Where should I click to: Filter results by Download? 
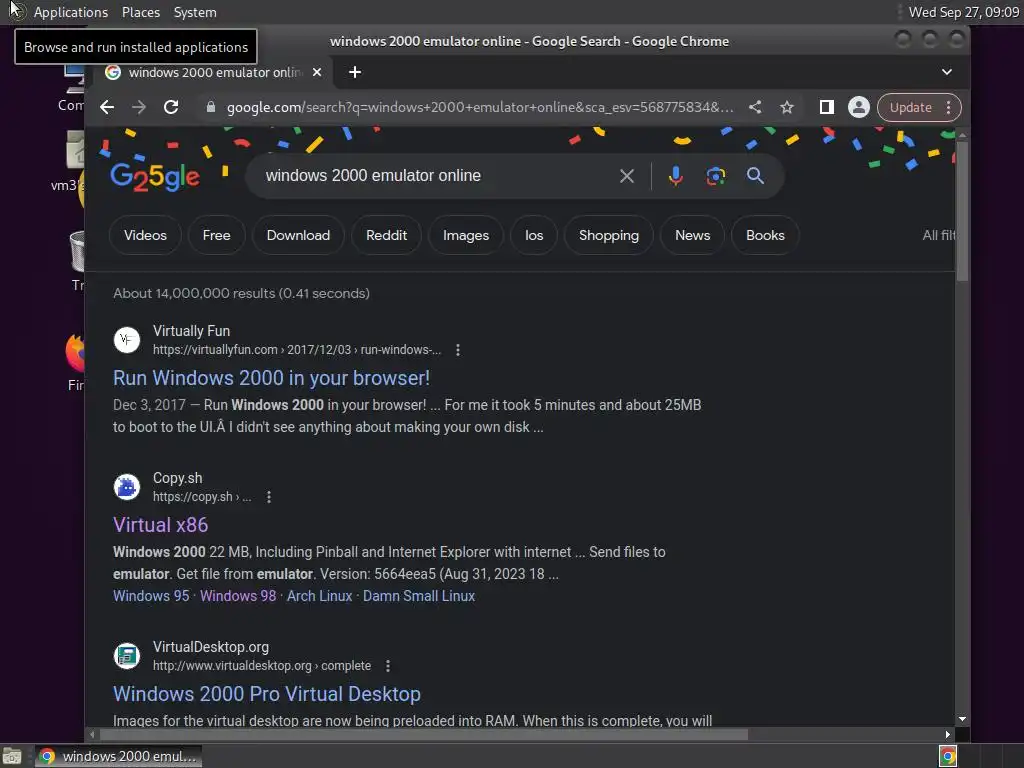pyautogui.click(x=298, y=235)
